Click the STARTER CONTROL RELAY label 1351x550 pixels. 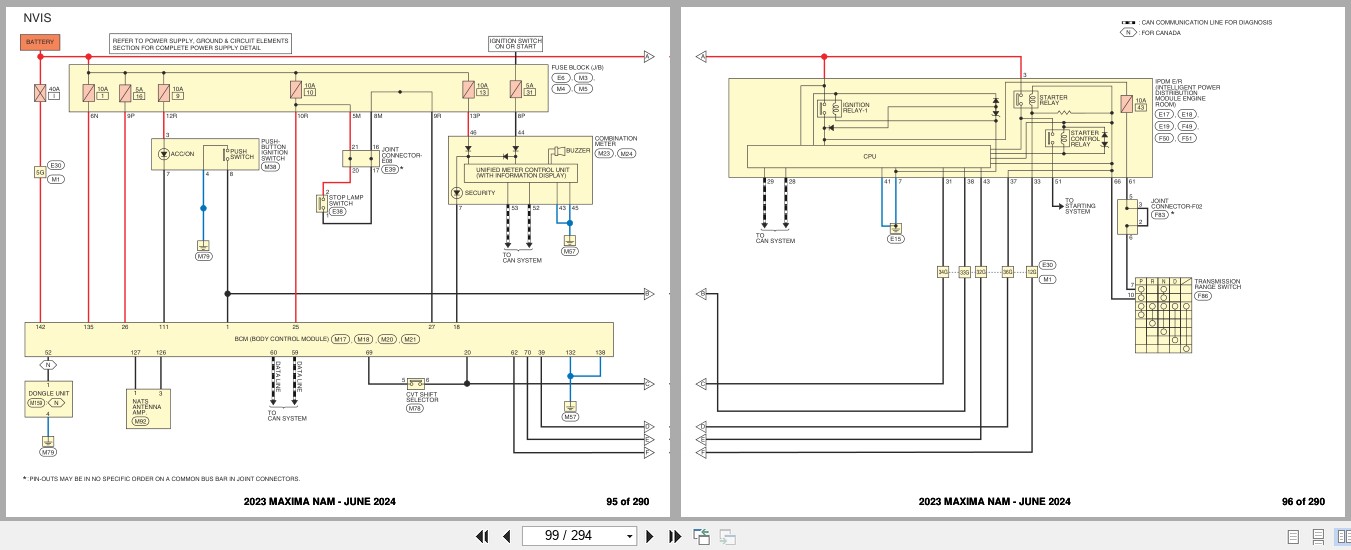(x=1084, y=138)
